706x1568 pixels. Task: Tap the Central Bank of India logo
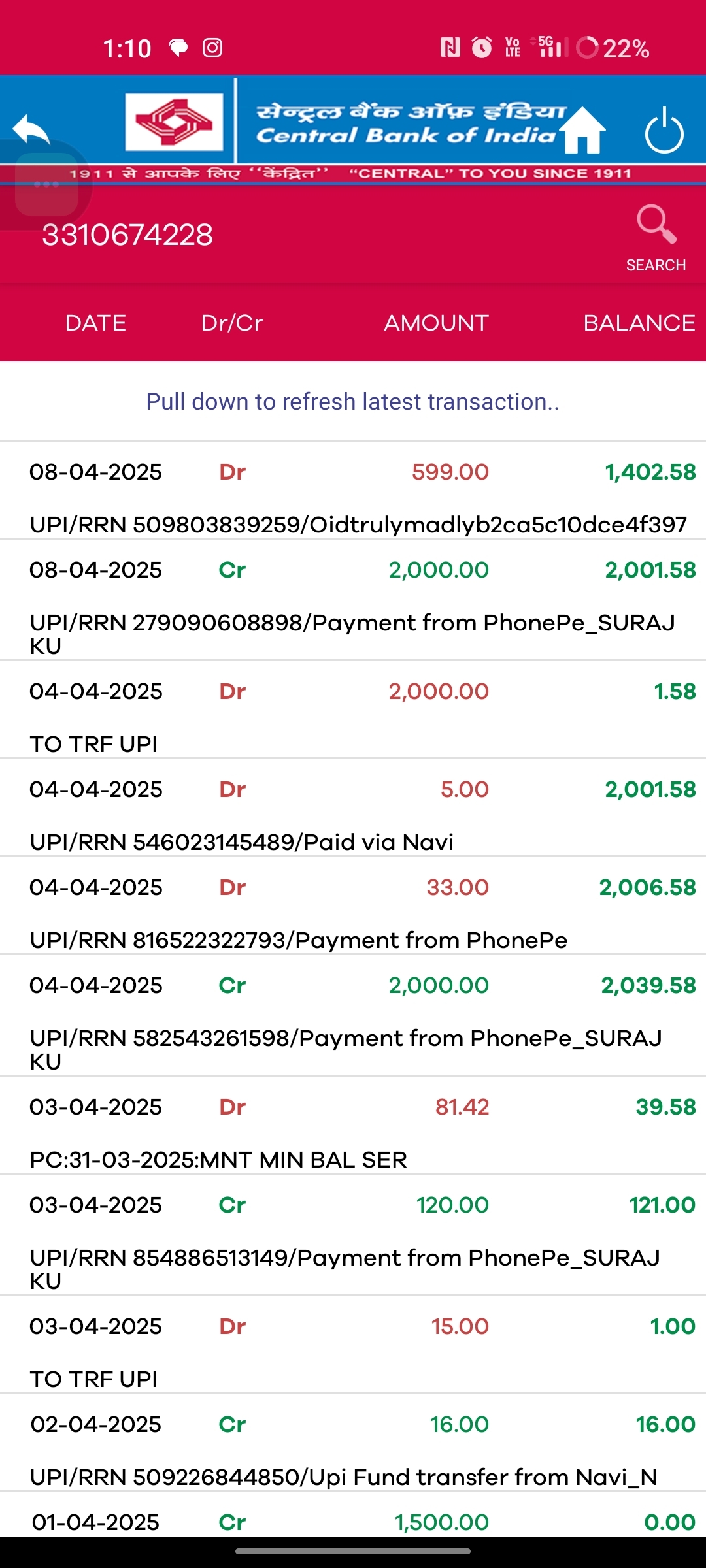[175, 122]
